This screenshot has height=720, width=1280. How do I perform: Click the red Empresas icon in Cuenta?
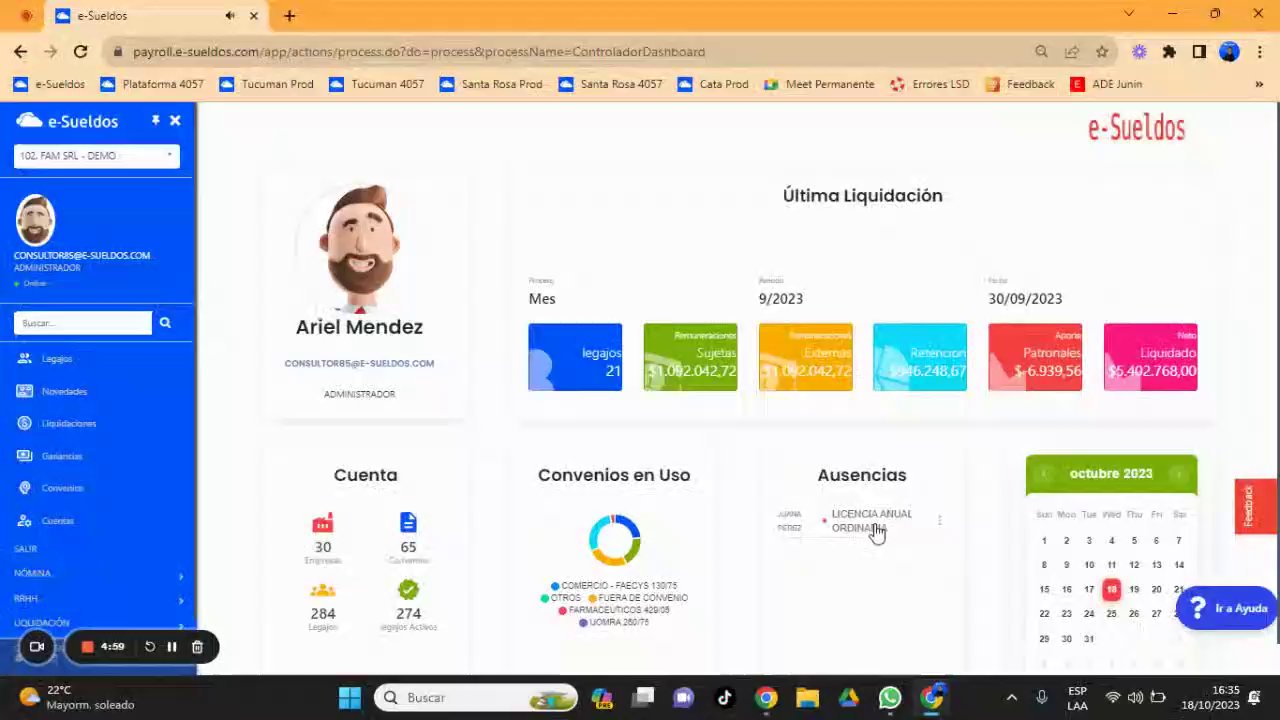tap(322, 523)
